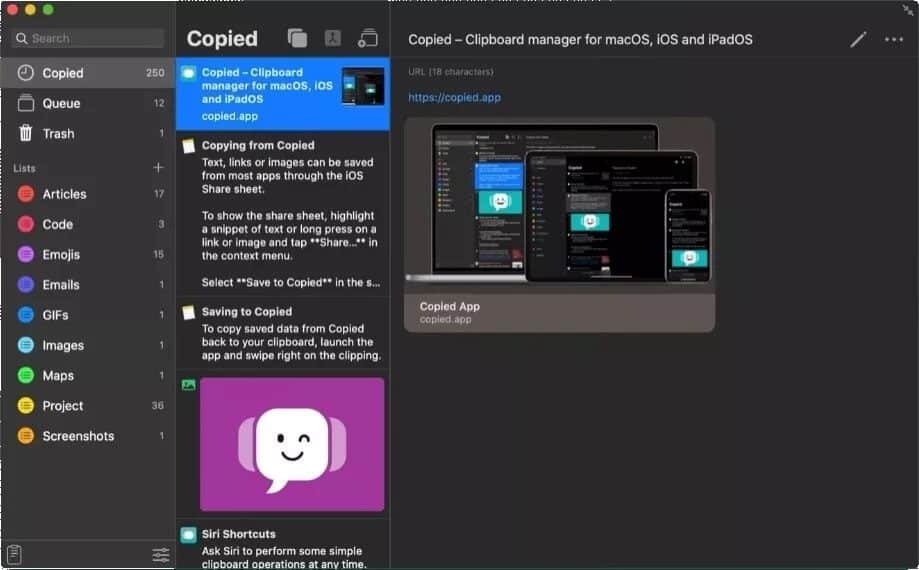Select the Saving to Copied clipping
Screen dimensions: 919x570
(282, 333)
